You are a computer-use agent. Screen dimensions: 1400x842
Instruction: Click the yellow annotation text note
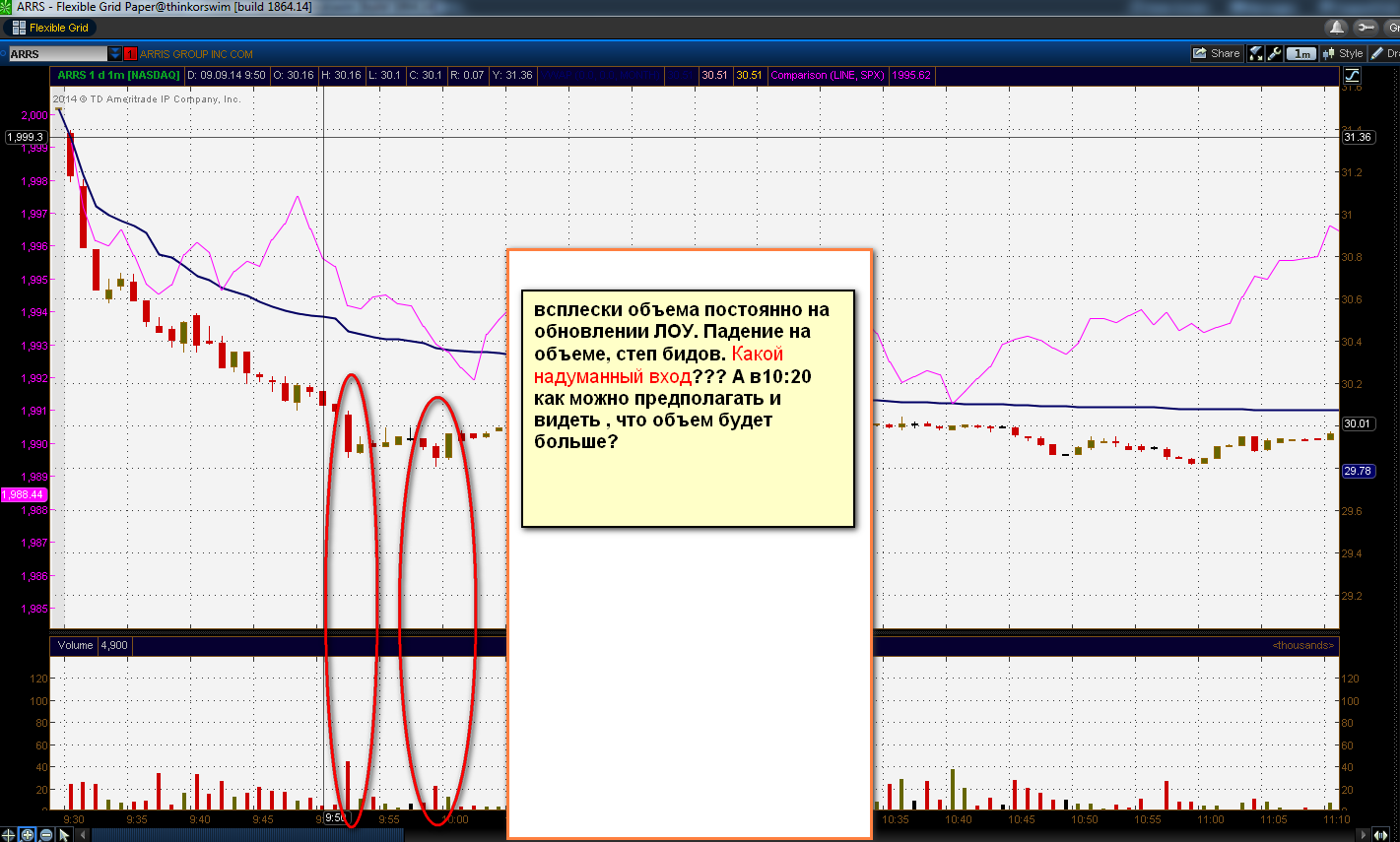[688, 409]
